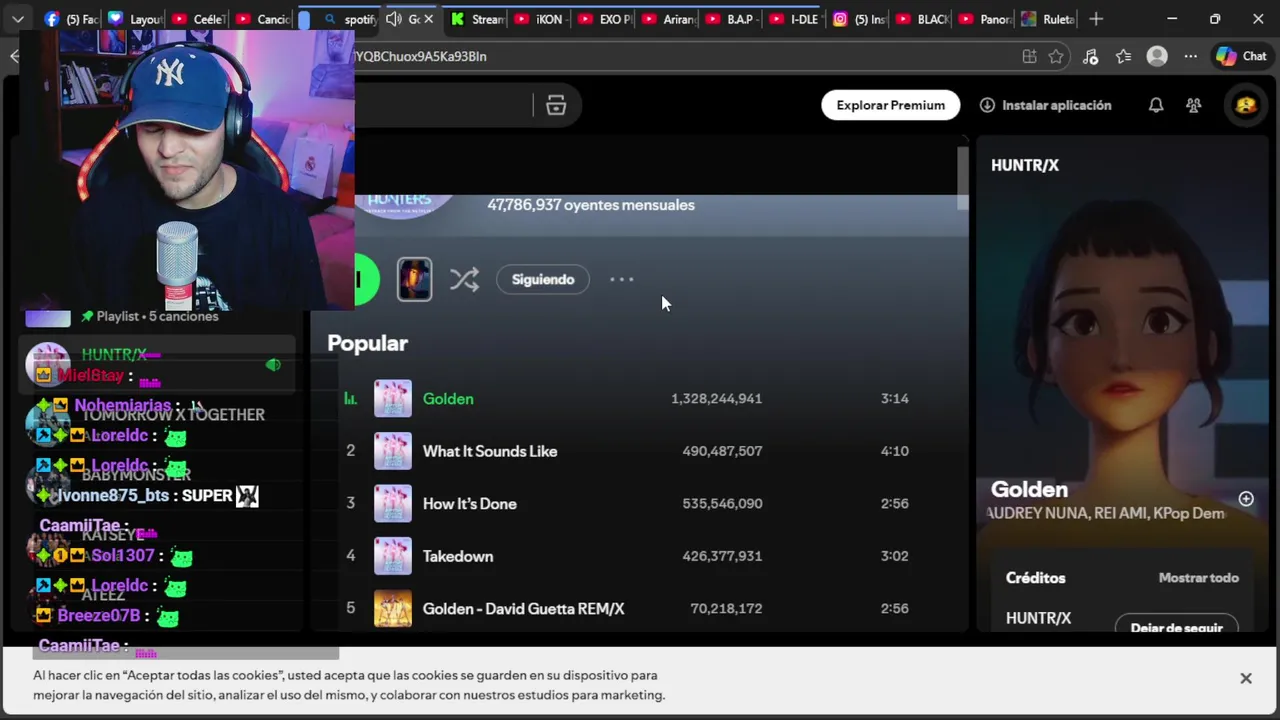
Task: Click the browser profile avatar icon
Action: click(x=1157, y=57)
